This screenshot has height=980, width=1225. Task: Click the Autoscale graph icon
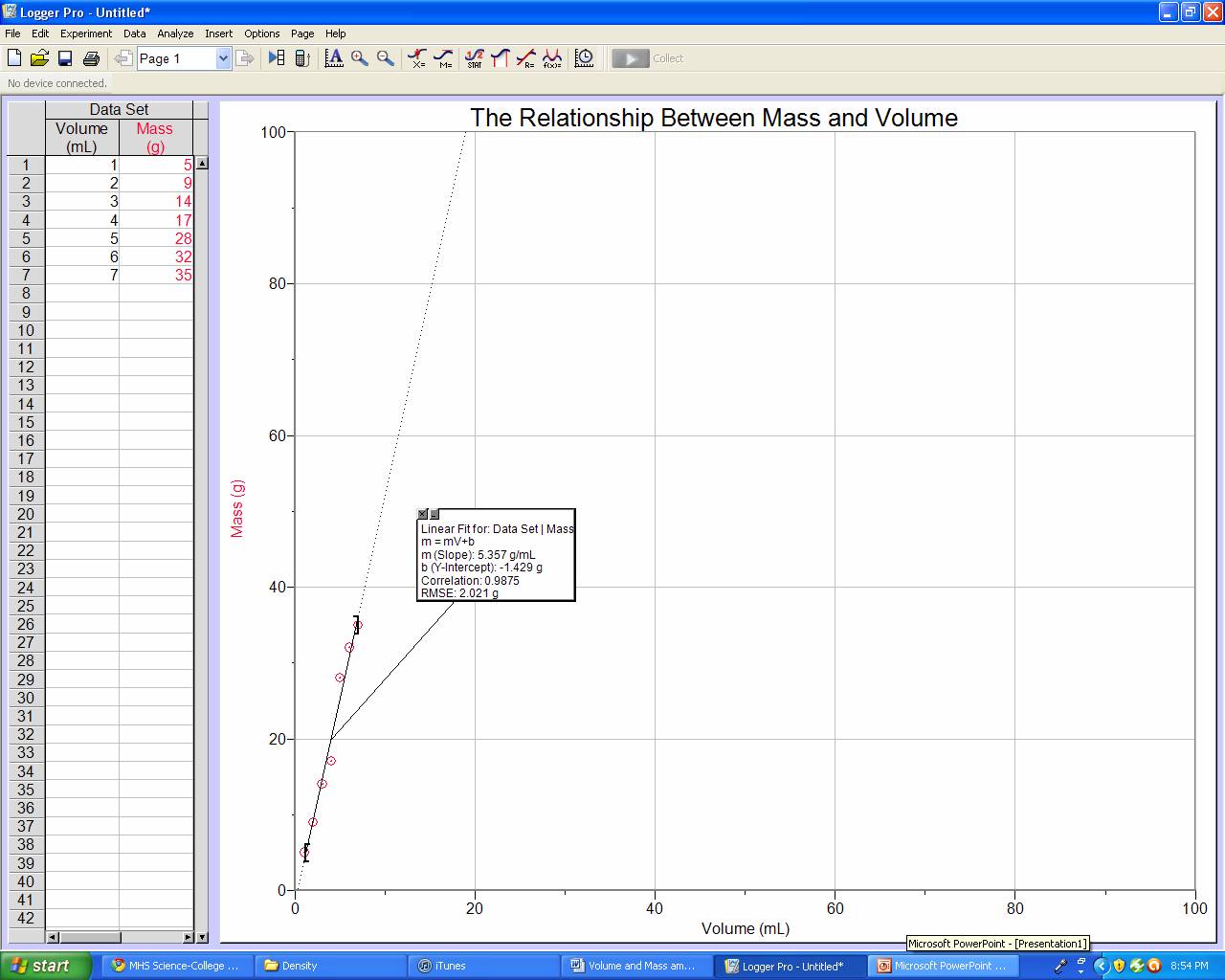click(334, 58)
